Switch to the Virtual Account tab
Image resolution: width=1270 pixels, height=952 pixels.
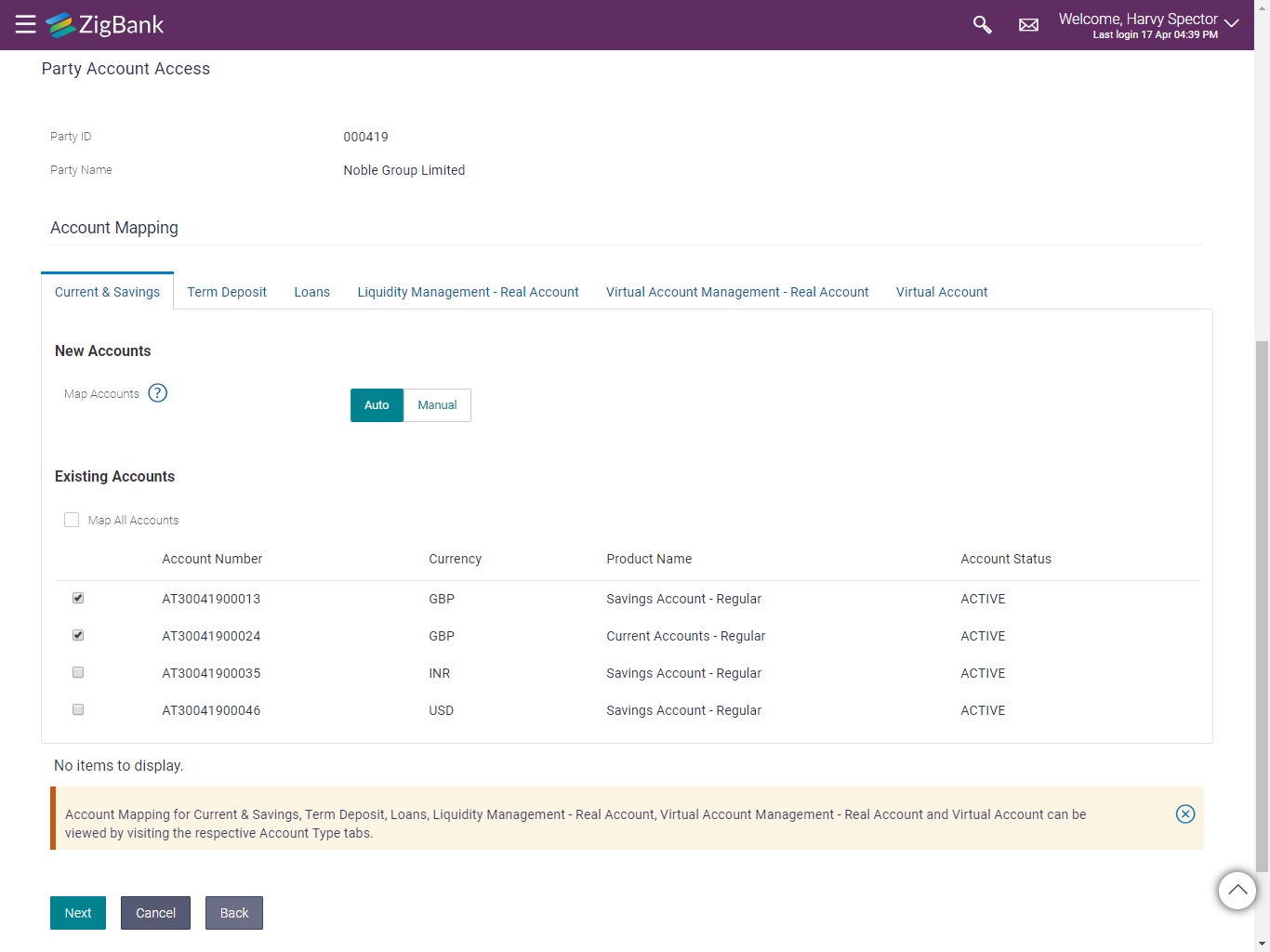tap(942, 292)
